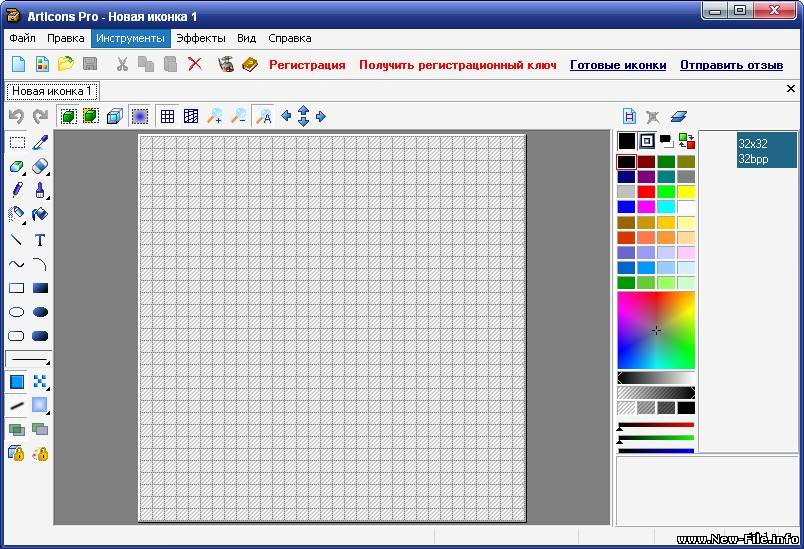Screen dimensions: 804x549
Task: Click the new multi-color icon wizard button
Action: (x=42, y=64)
